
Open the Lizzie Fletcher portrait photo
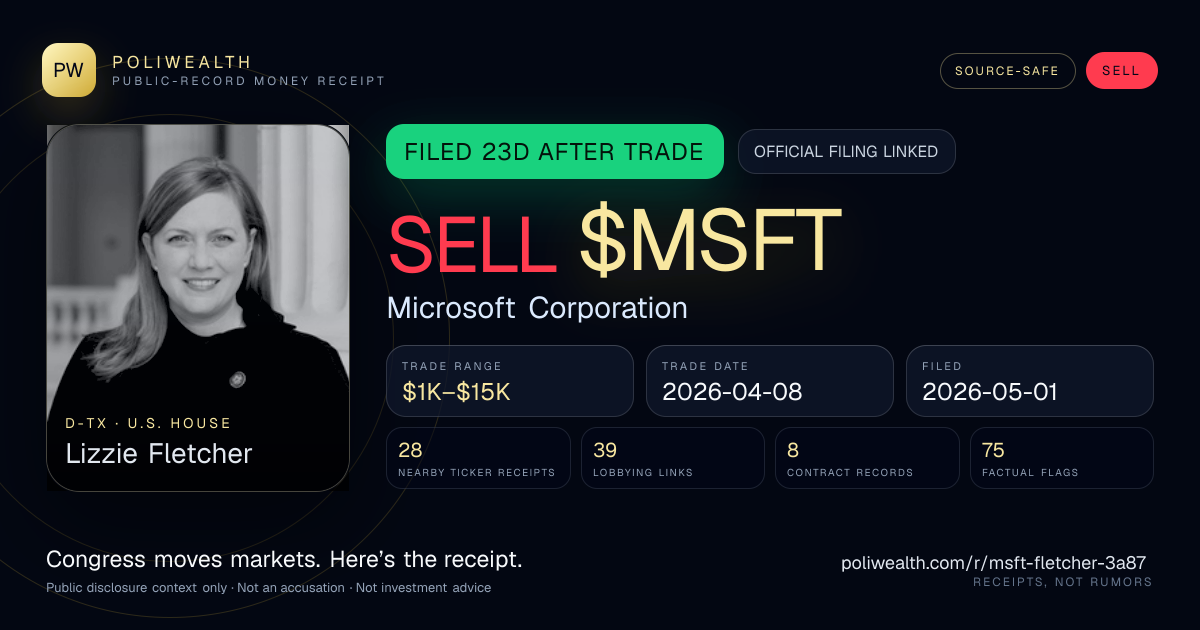(198, 308)
